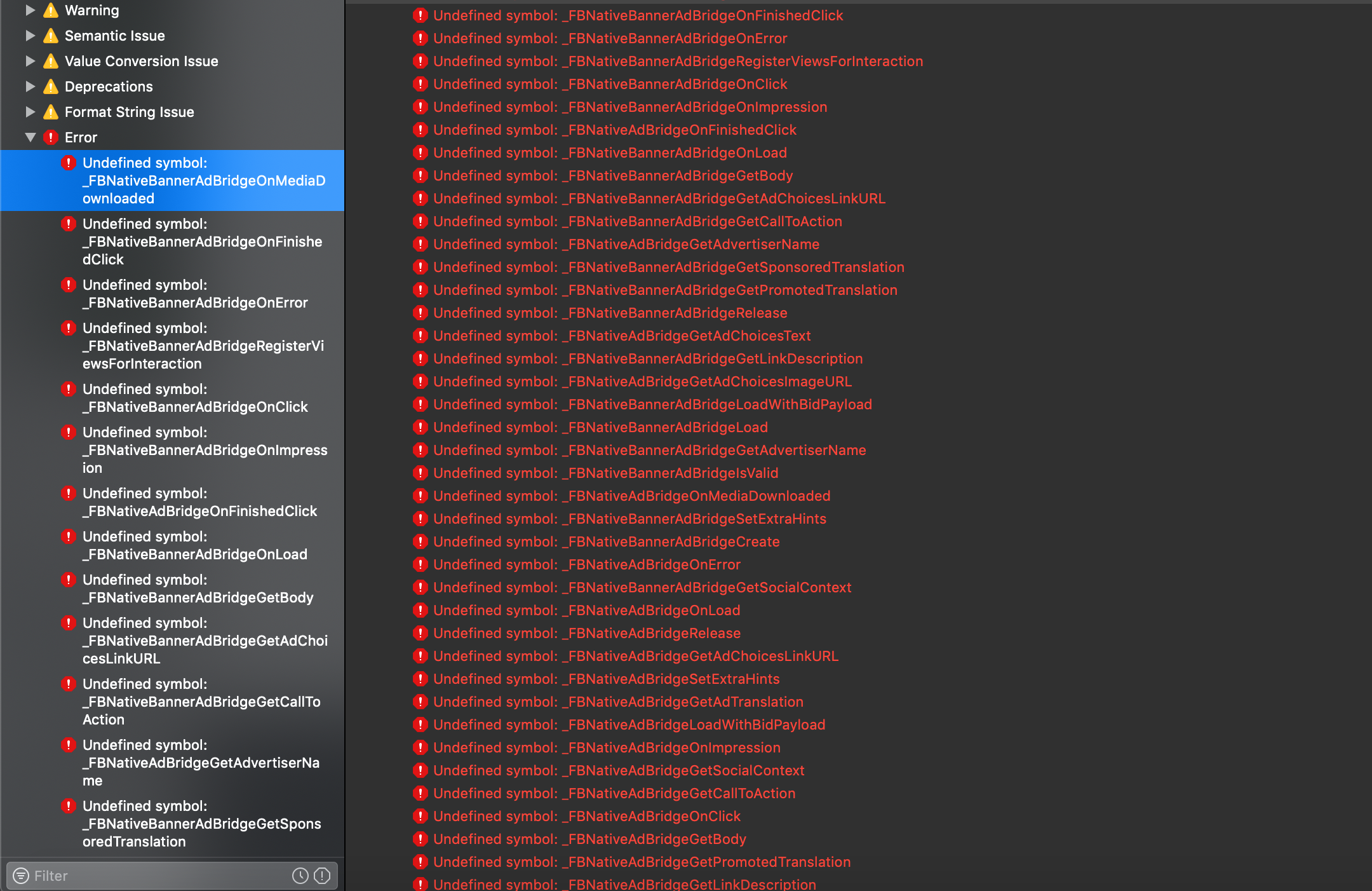Click log line _FBNativeAdBridgeGetBody
Viewport: 1372px width, 891px height.
click(x=589, y=839)
